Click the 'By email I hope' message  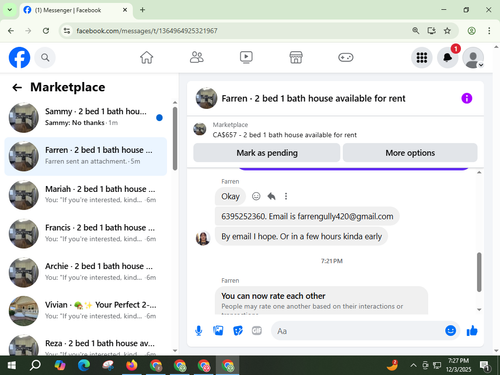click(301, 236)
